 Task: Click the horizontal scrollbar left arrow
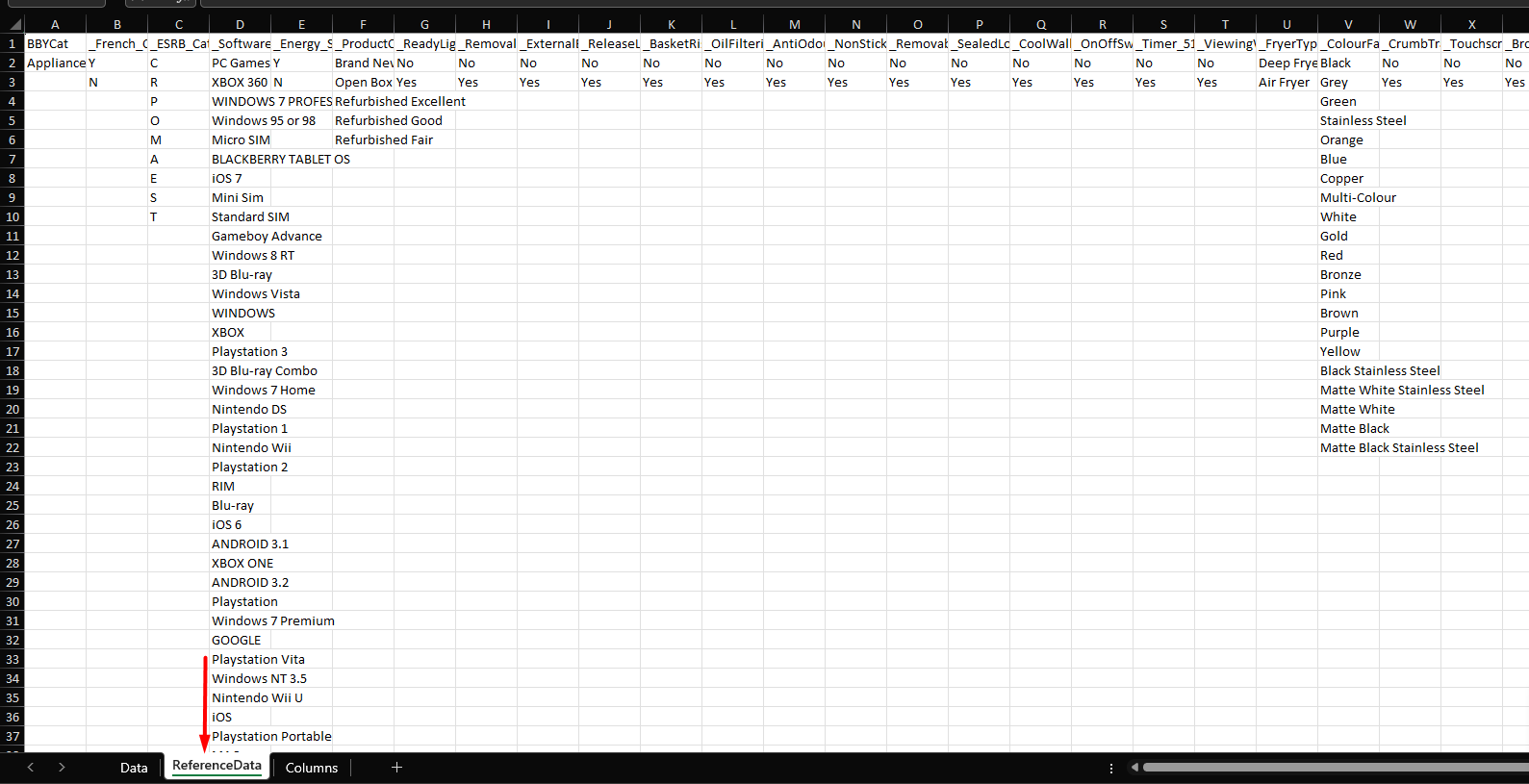(x=1134, y=768)
